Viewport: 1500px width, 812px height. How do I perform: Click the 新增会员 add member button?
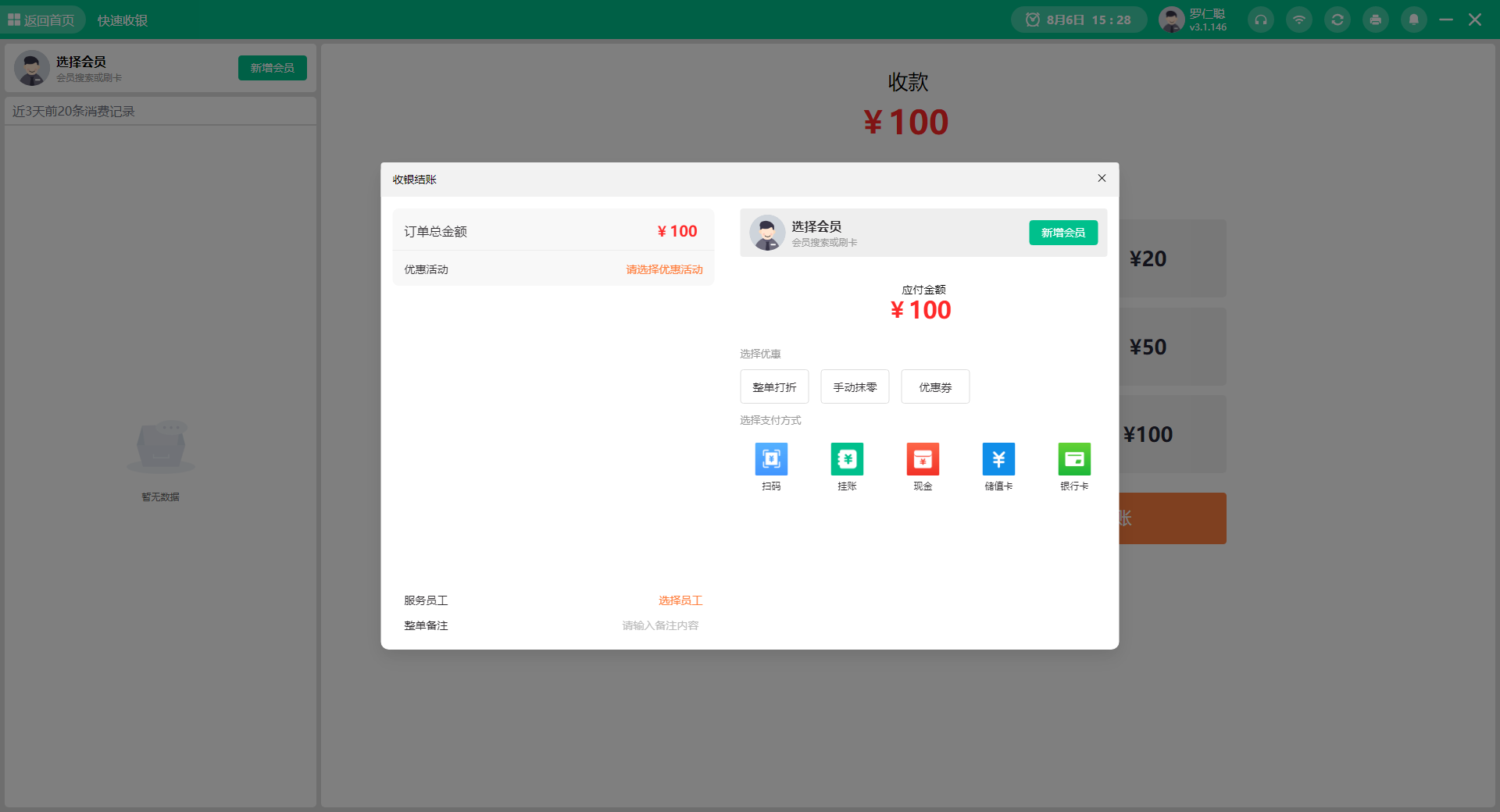click(x=1062, y=233)
